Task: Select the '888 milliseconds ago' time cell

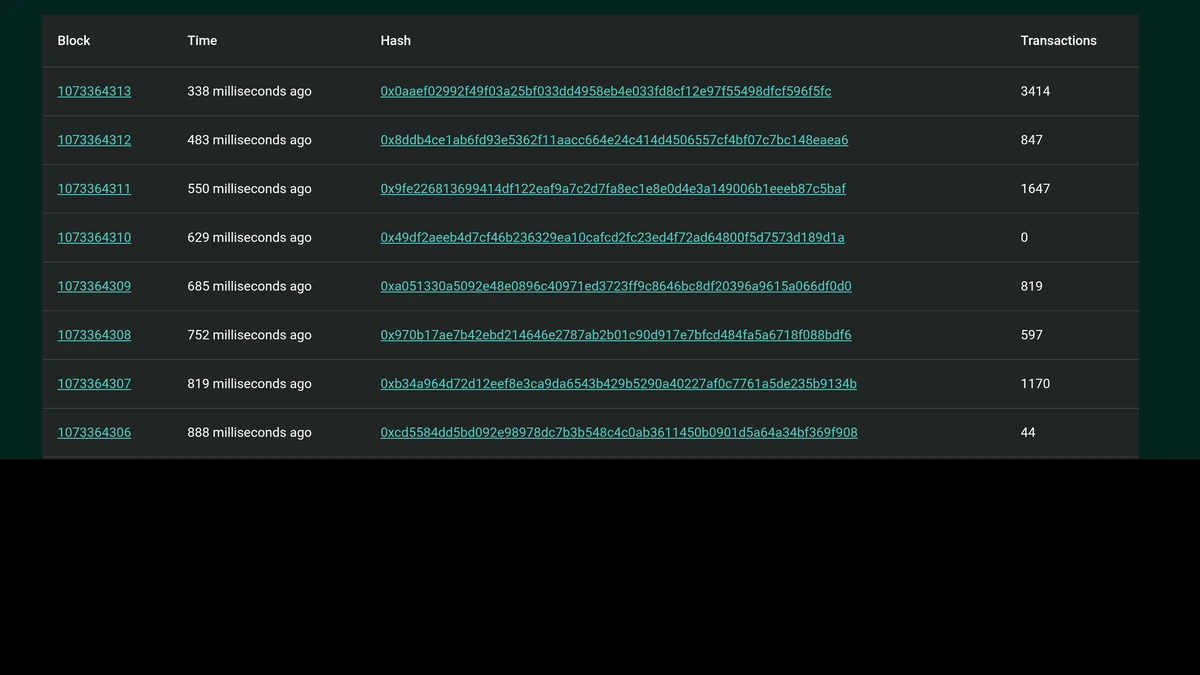Action: point(249,432)
